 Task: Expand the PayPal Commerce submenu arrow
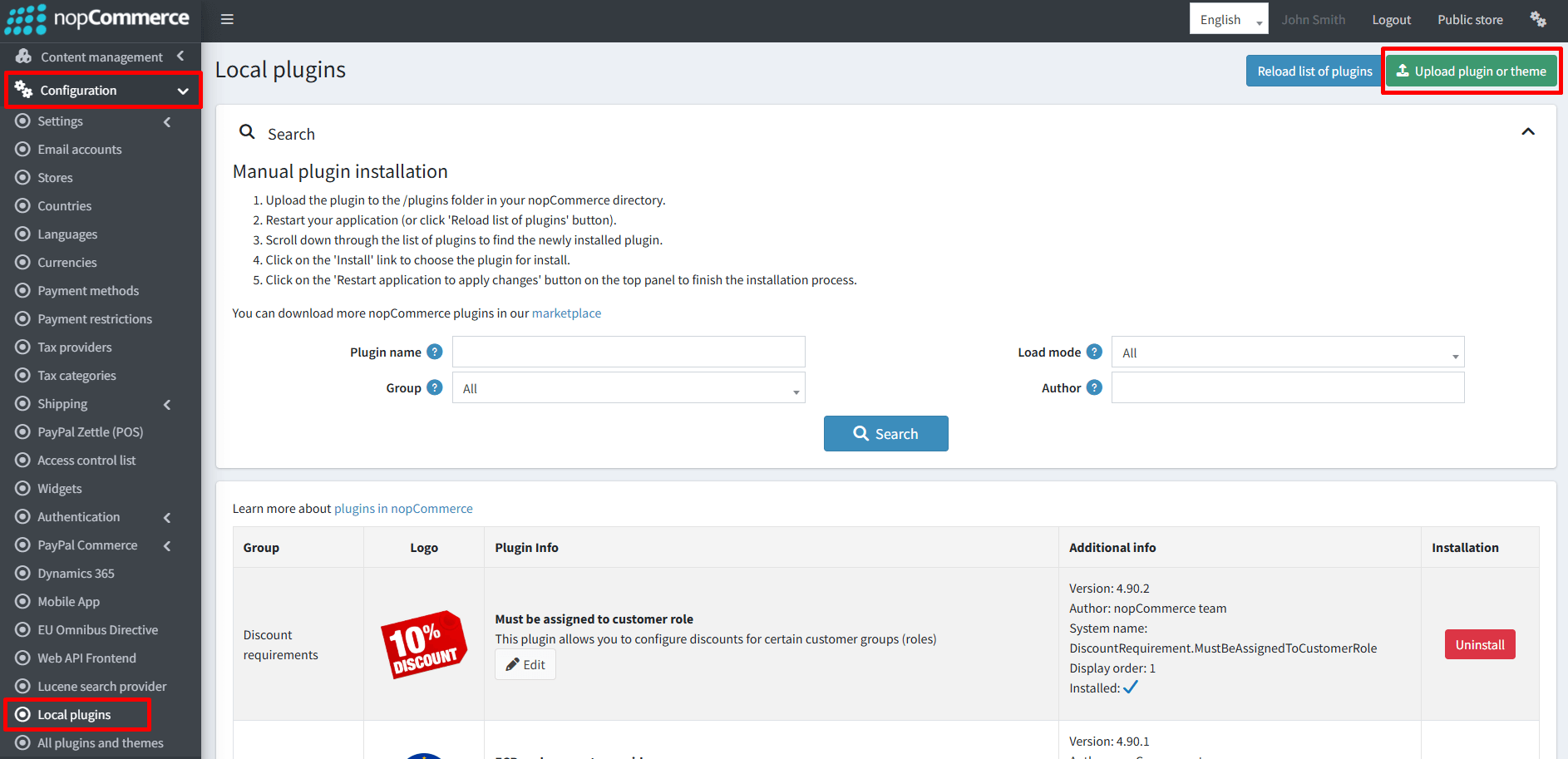[x=167, y=545]
